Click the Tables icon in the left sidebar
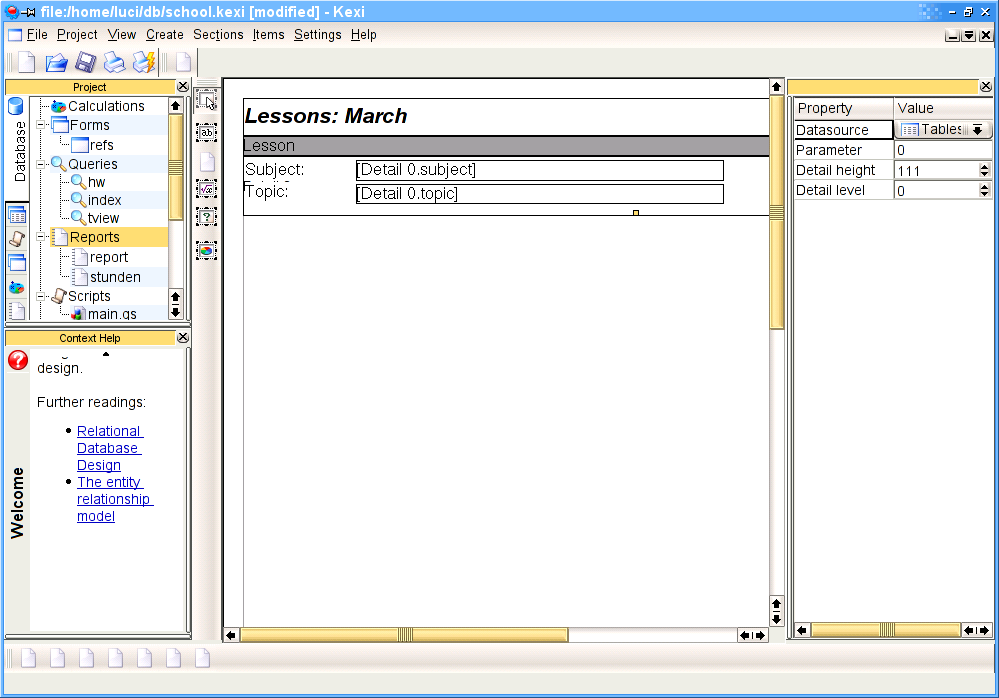 point(16,215)
